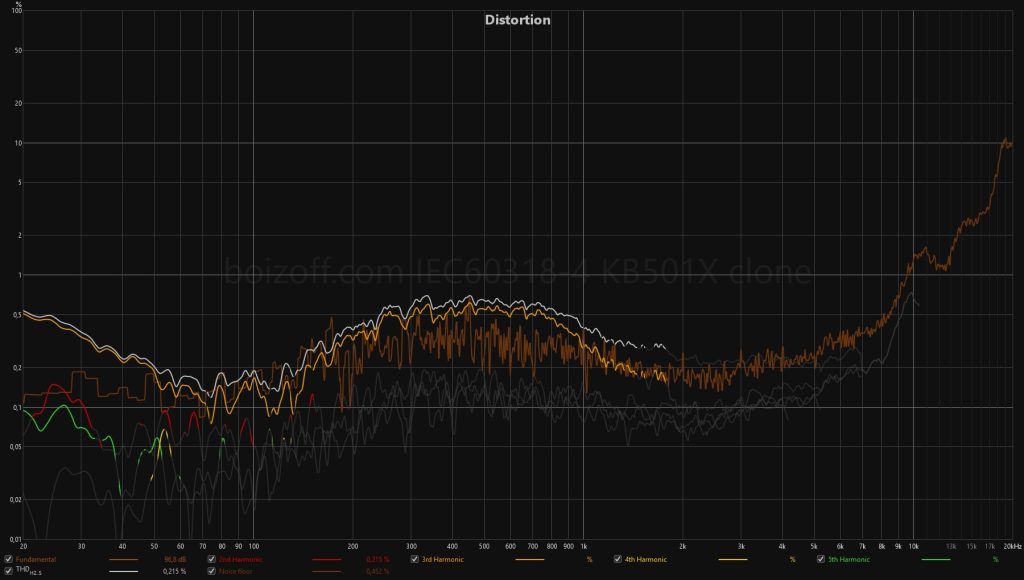Click the 0,1 percent vertical axis label
The height and width of the screenshot is (580, 1024).
click(x=18, y=408)
